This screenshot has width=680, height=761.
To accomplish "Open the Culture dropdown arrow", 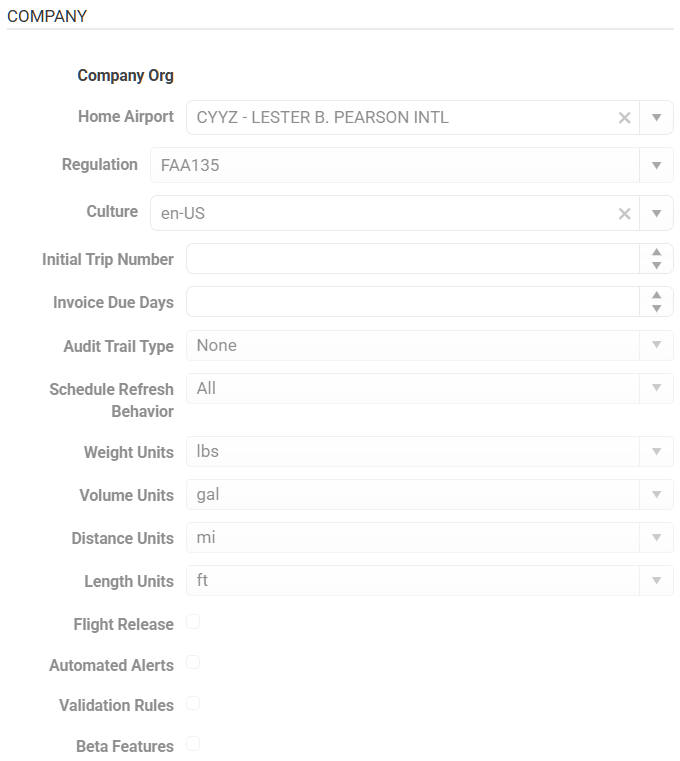I will coord(656,213).
